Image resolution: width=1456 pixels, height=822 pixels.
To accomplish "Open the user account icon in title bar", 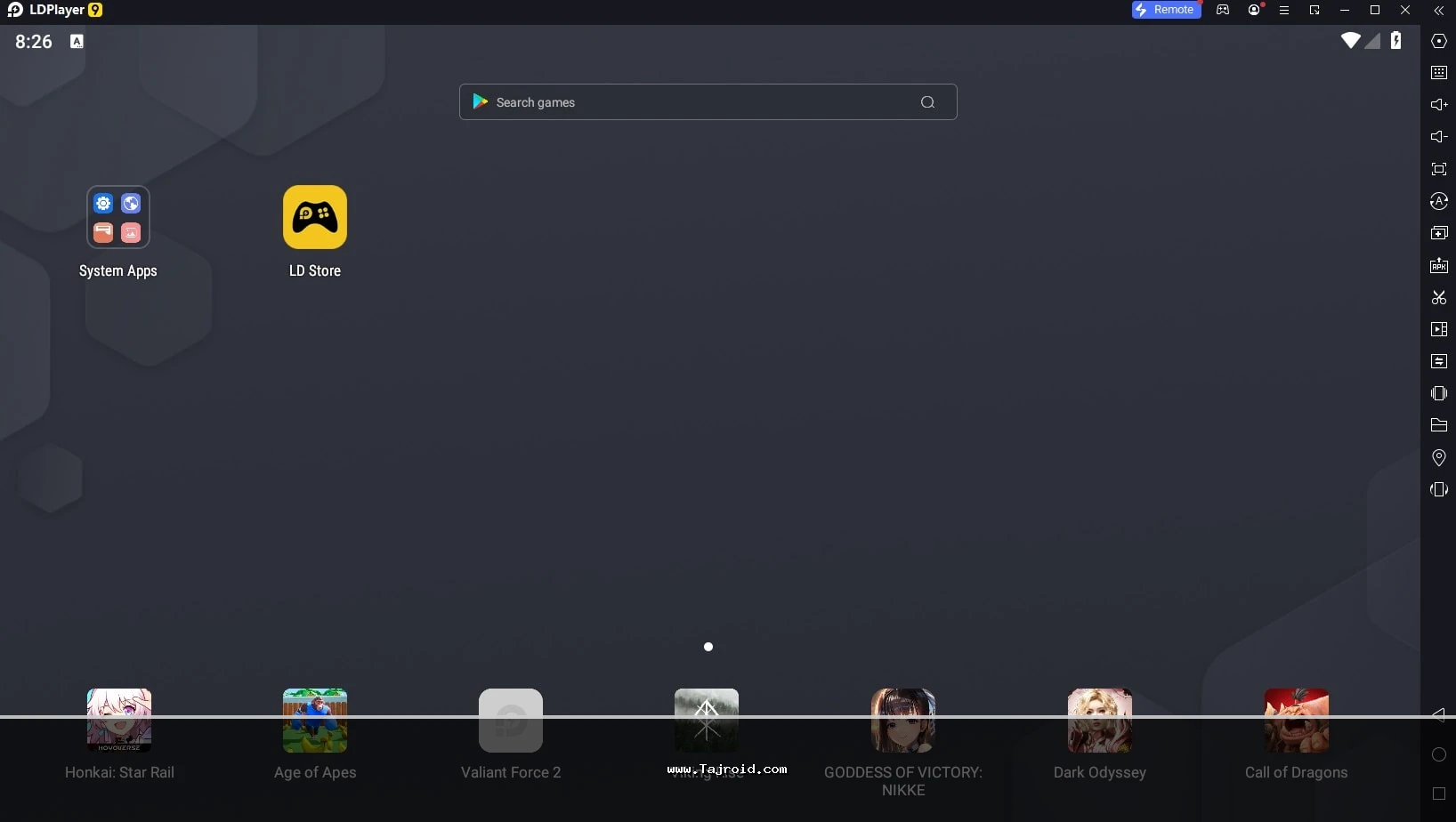I will (1254, 11).
